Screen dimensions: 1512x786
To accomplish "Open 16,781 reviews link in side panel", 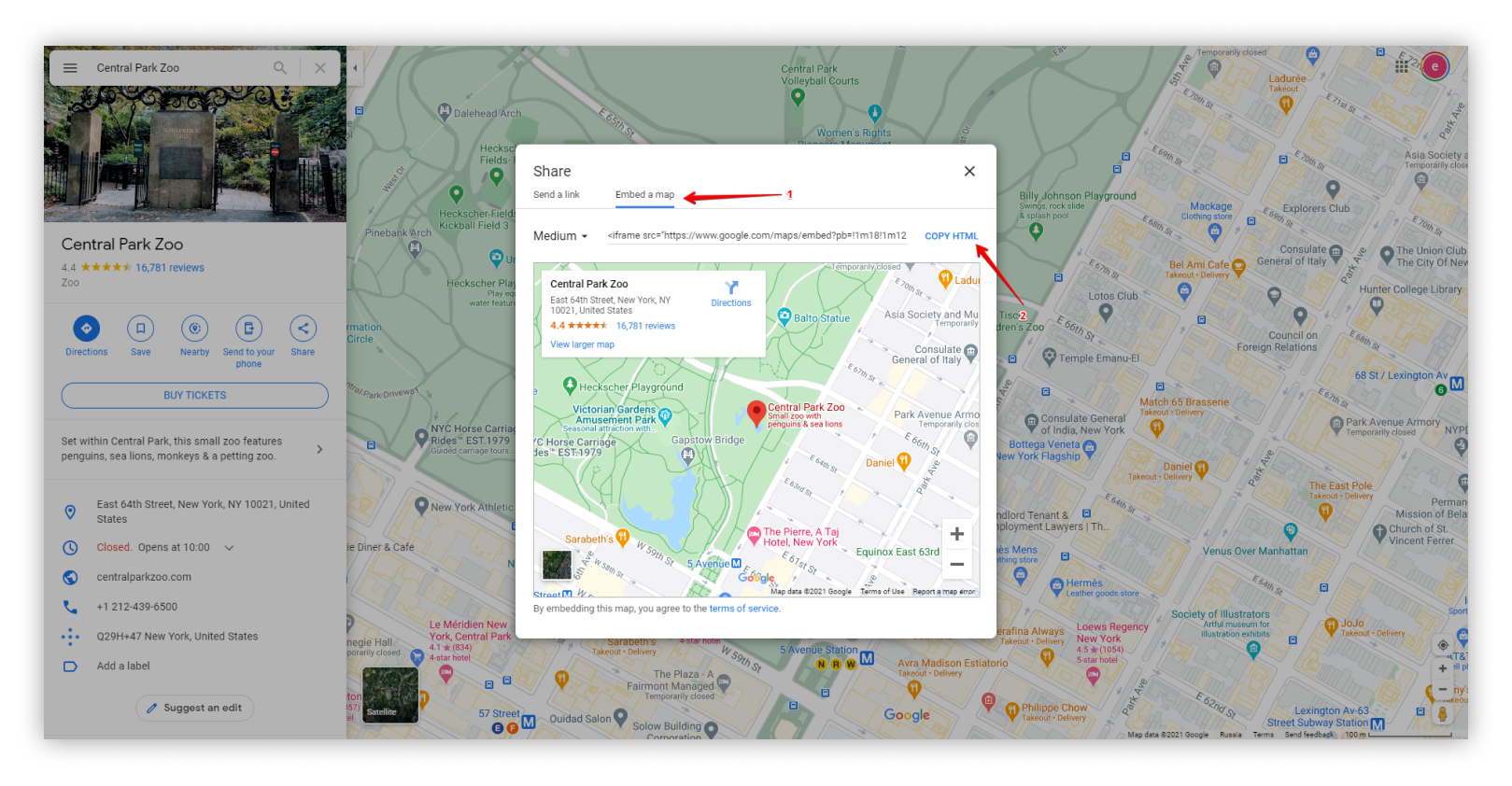I will [x=170, y=268].
